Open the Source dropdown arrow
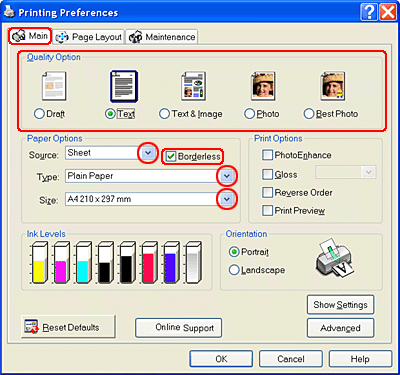This screenshot has height=375, width=400. pyautogui.click(x=148, y=153)
